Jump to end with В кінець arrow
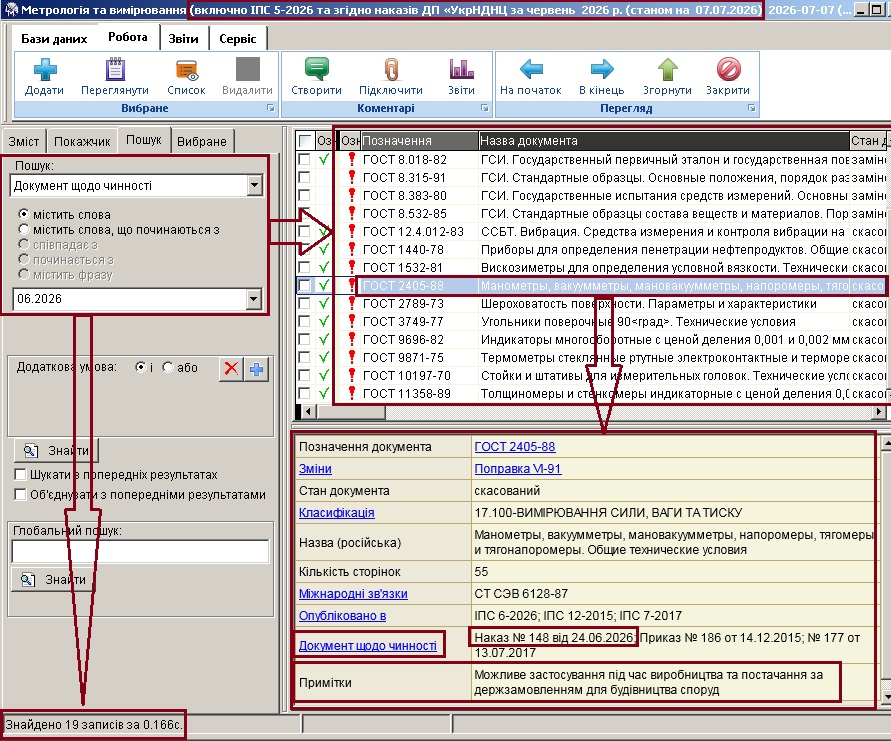Image resolution: width=891 pixels, height=741 pixels. coord(602,69)
